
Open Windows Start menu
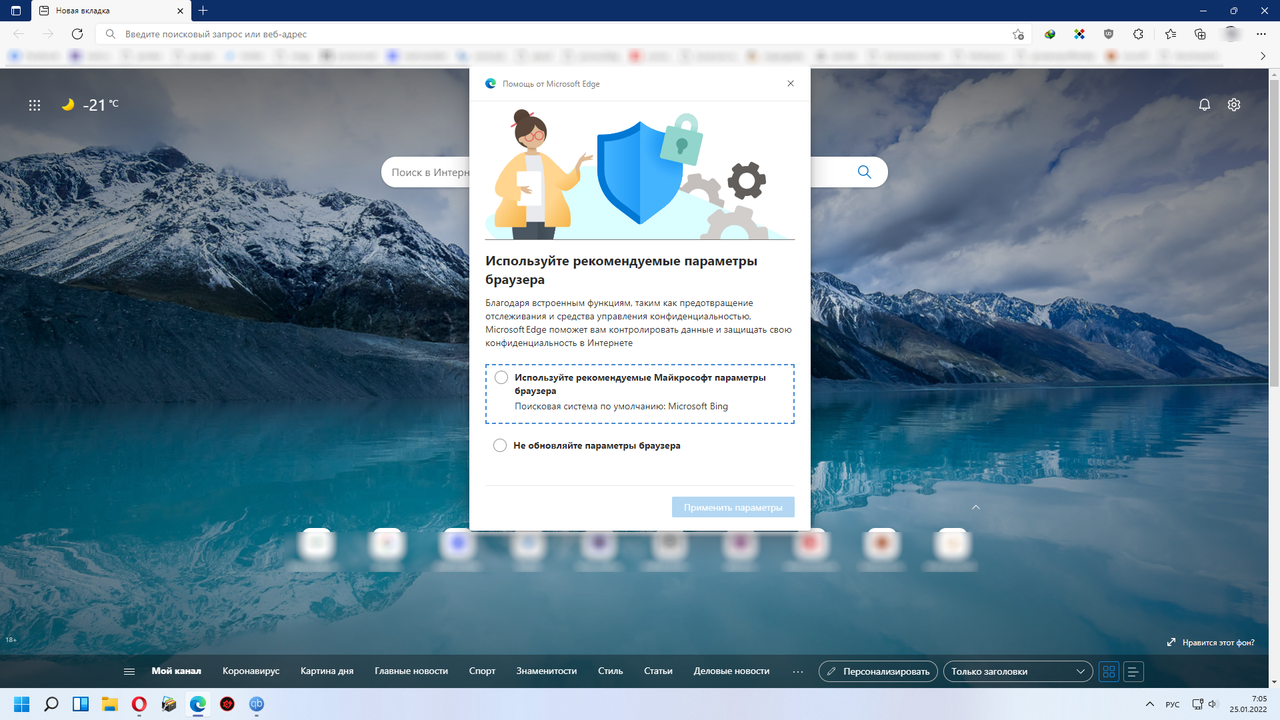(x=22, y=704)
